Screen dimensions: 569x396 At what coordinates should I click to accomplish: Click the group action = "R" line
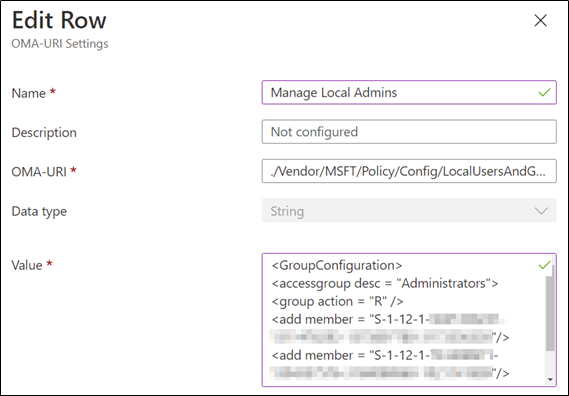point(337,301)
